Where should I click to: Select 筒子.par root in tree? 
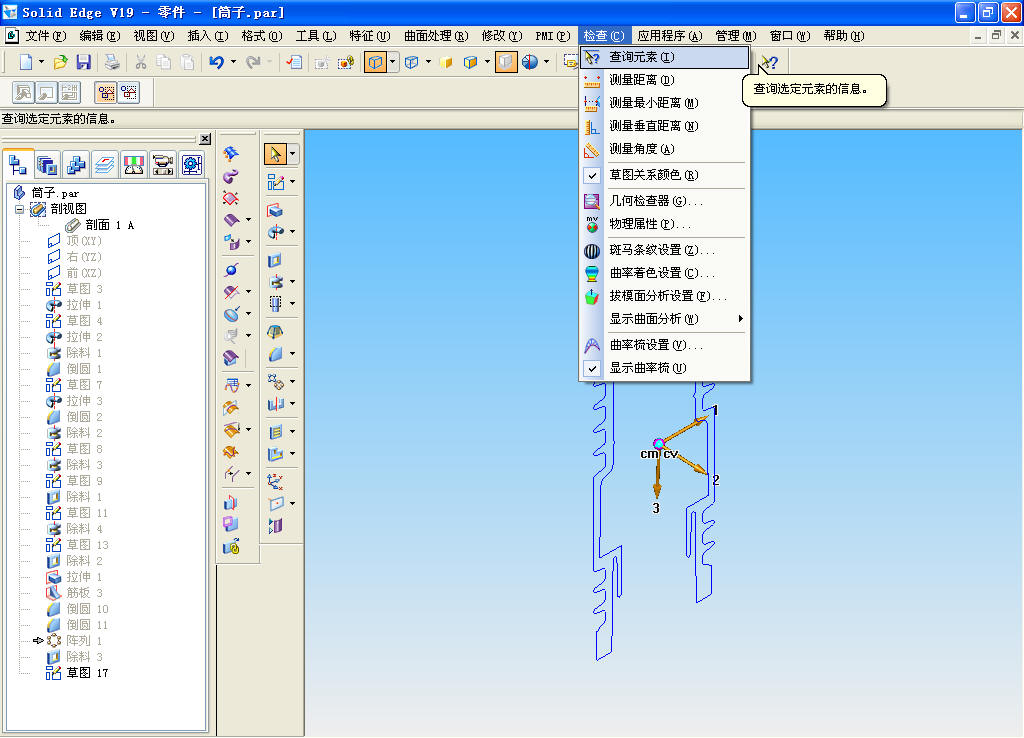[x=55, y=193]
